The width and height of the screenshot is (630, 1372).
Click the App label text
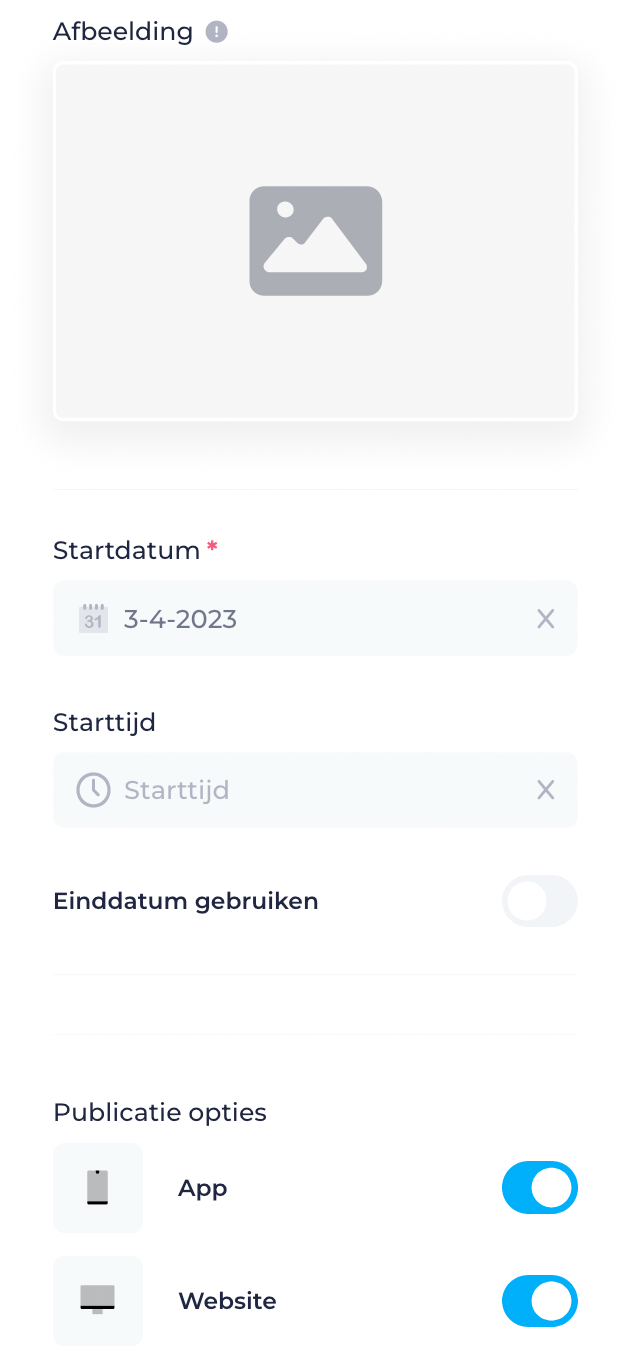click(x=202, y=1187)
